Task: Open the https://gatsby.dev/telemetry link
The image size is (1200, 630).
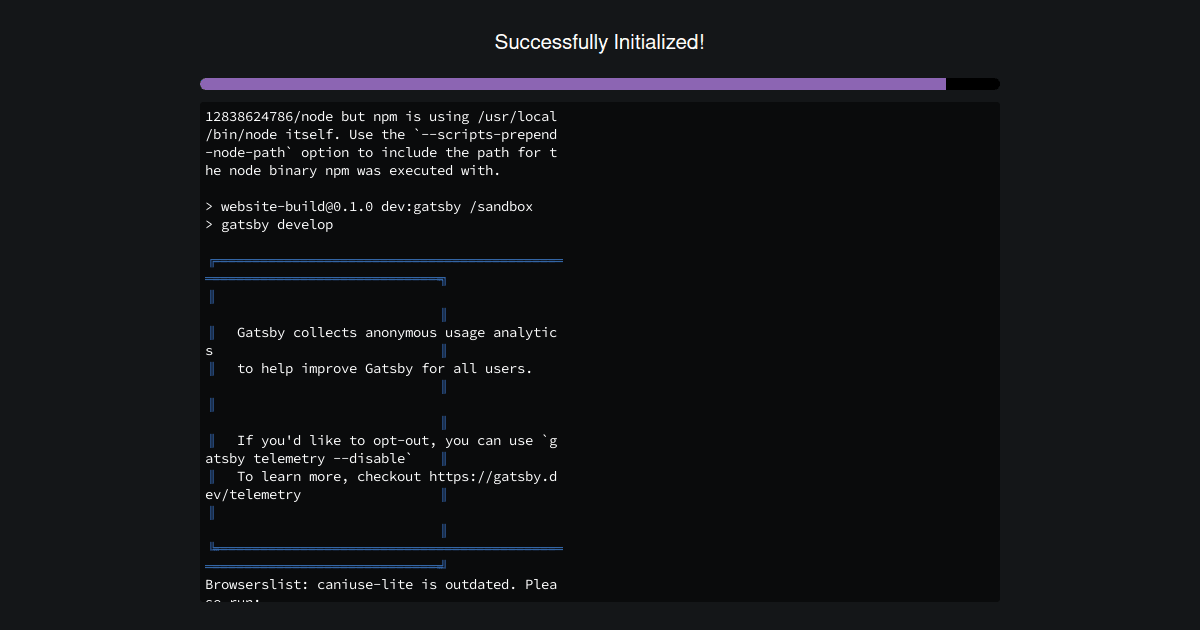Action: (x=492, y=476)
